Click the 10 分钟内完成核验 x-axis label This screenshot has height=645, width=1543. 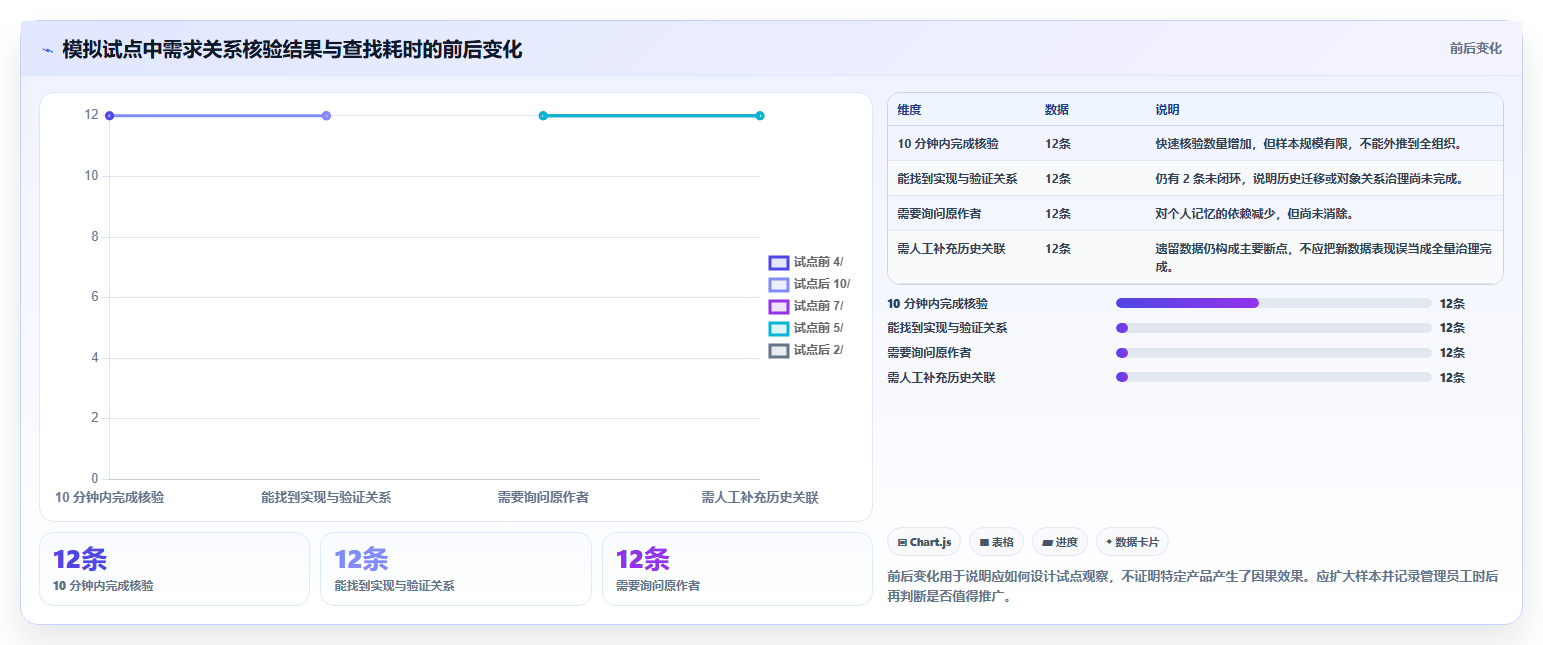point(109,497)
